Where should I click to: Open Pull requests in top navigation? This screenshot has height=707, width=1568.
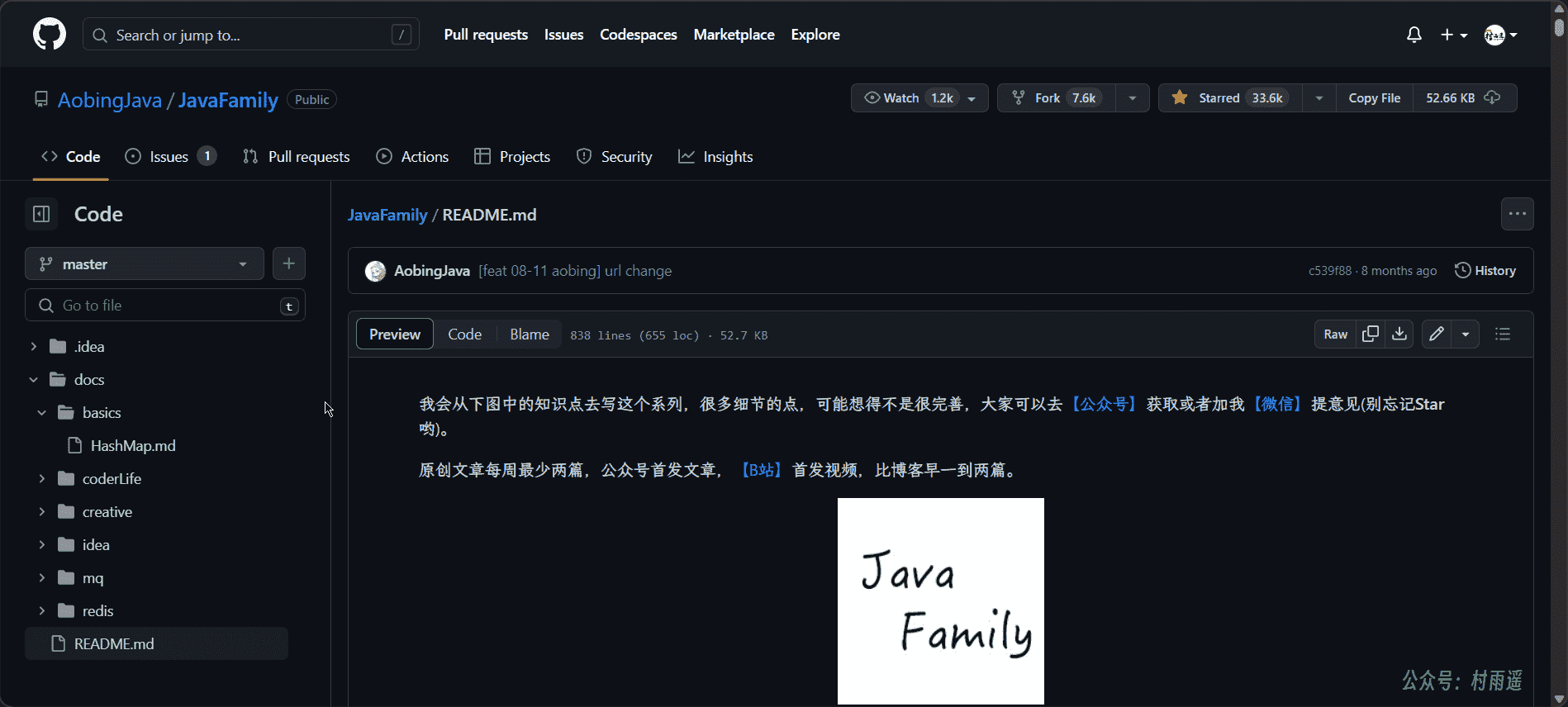(x=486, y=35)
